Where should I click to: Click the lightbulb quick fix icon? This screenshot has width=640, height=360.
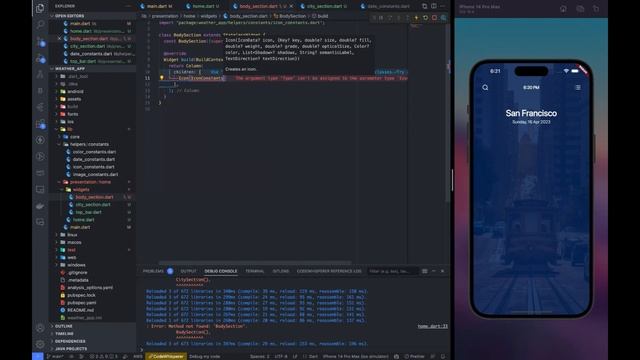tap(162, 78)
